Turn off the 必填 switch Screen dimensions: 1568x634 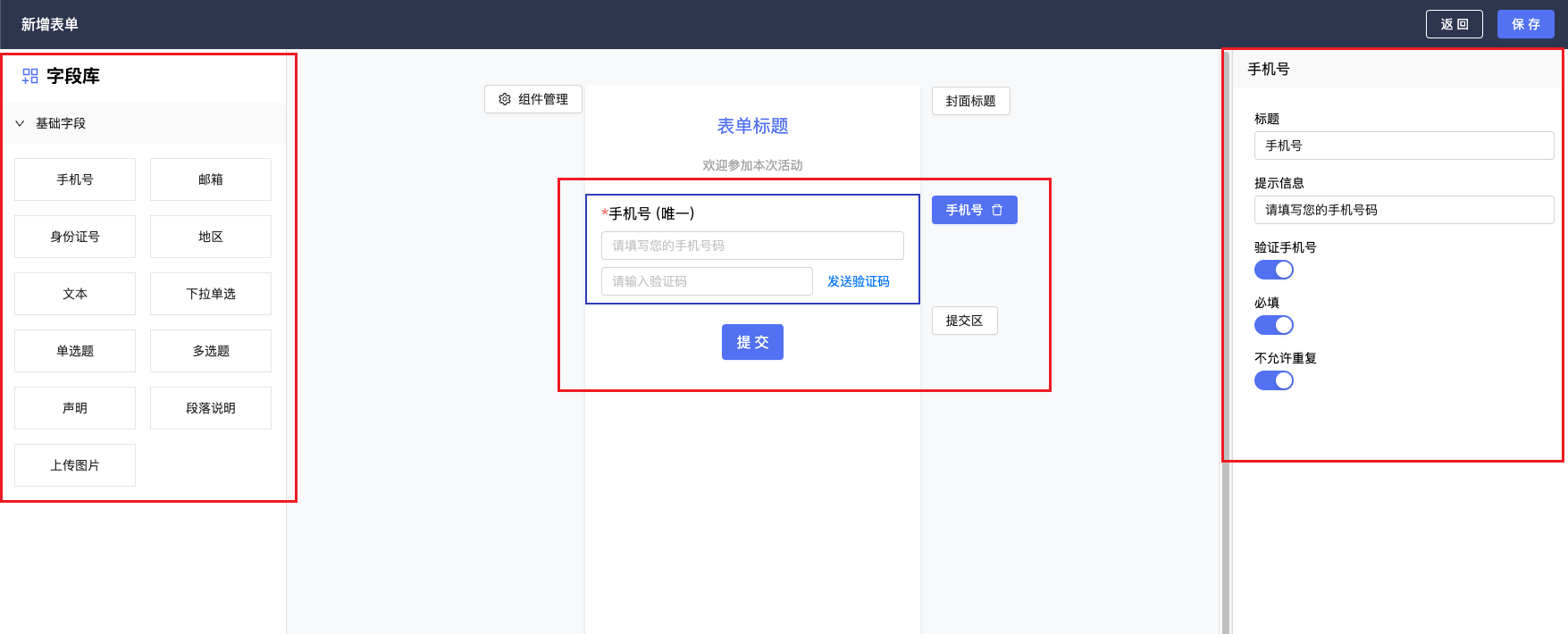pyautogui.click(x=1273, y=325)
